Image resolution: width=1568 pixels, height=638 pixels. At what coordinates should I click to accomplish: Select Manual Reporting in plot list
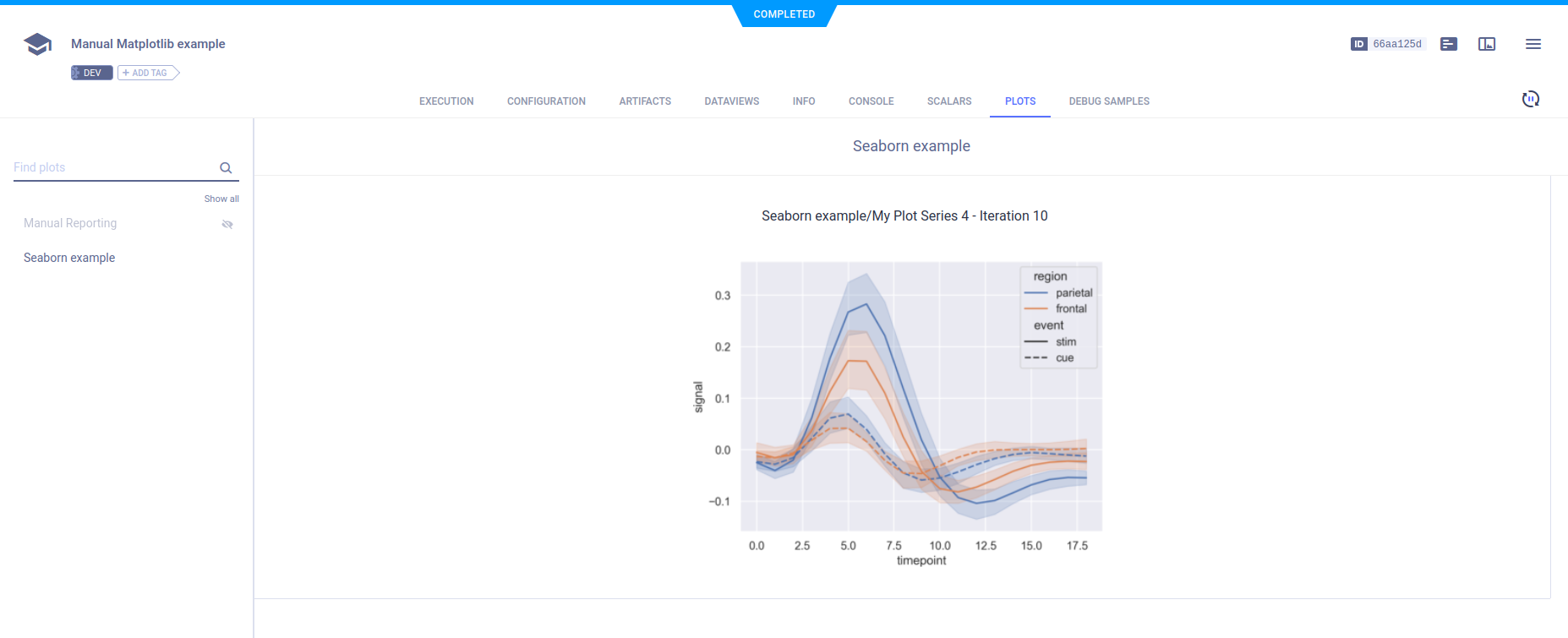coord(70,223)
